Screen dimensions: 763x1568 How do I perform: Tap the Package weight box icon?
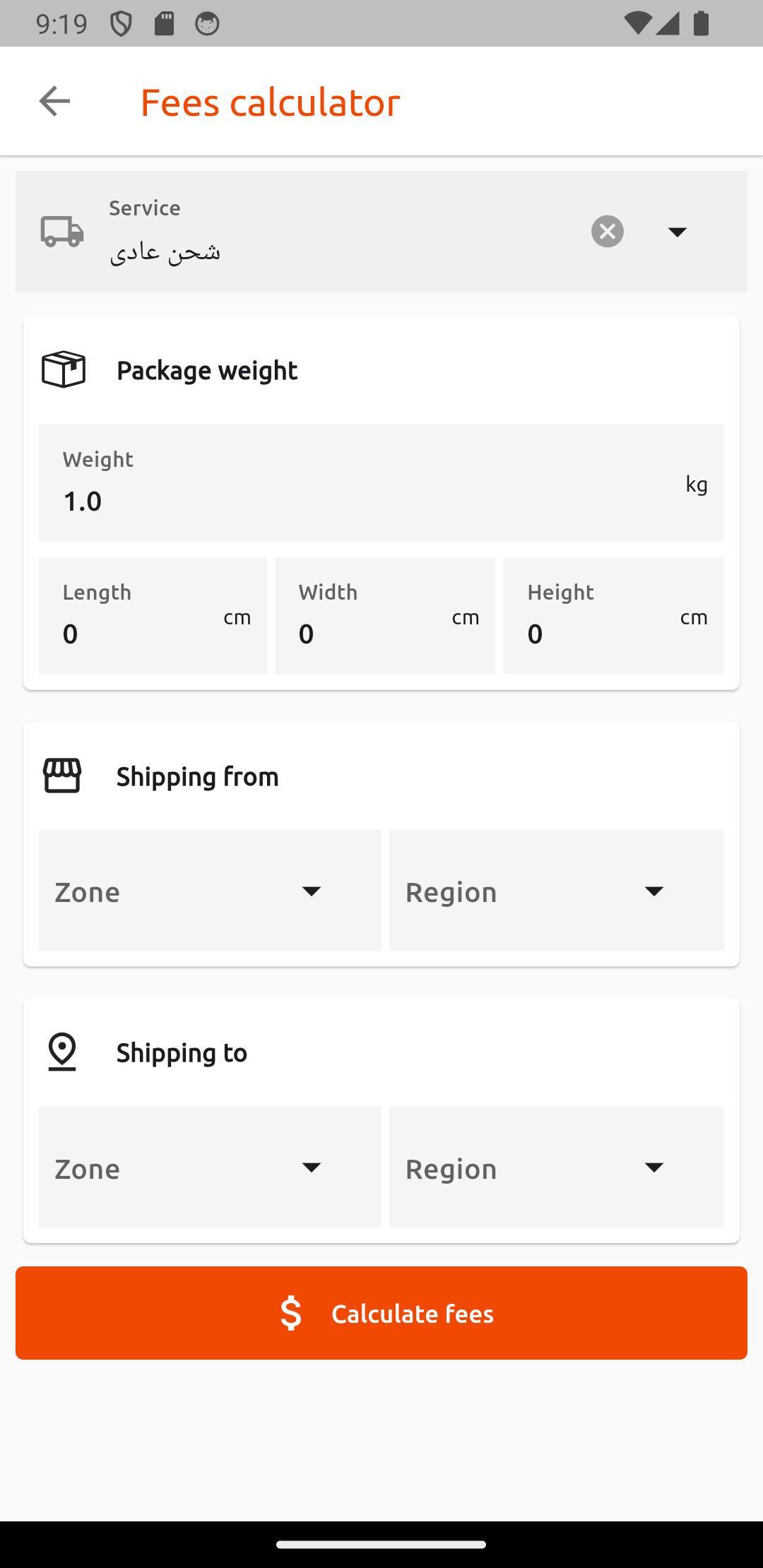[64, 369]
